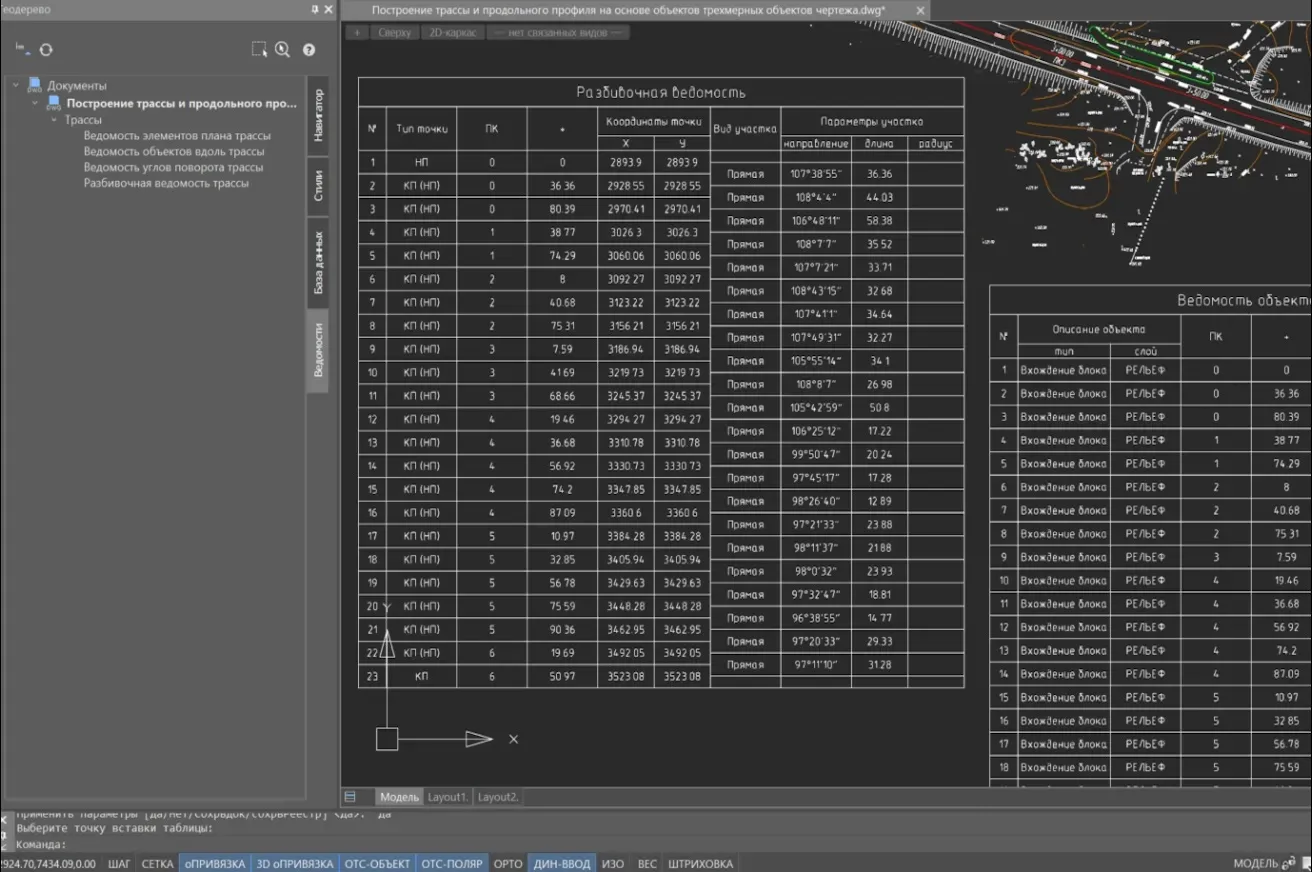The height and width of the screenshot is (872, 1312).
Task: Open help via the question mark icon
Action: (309, 50)
